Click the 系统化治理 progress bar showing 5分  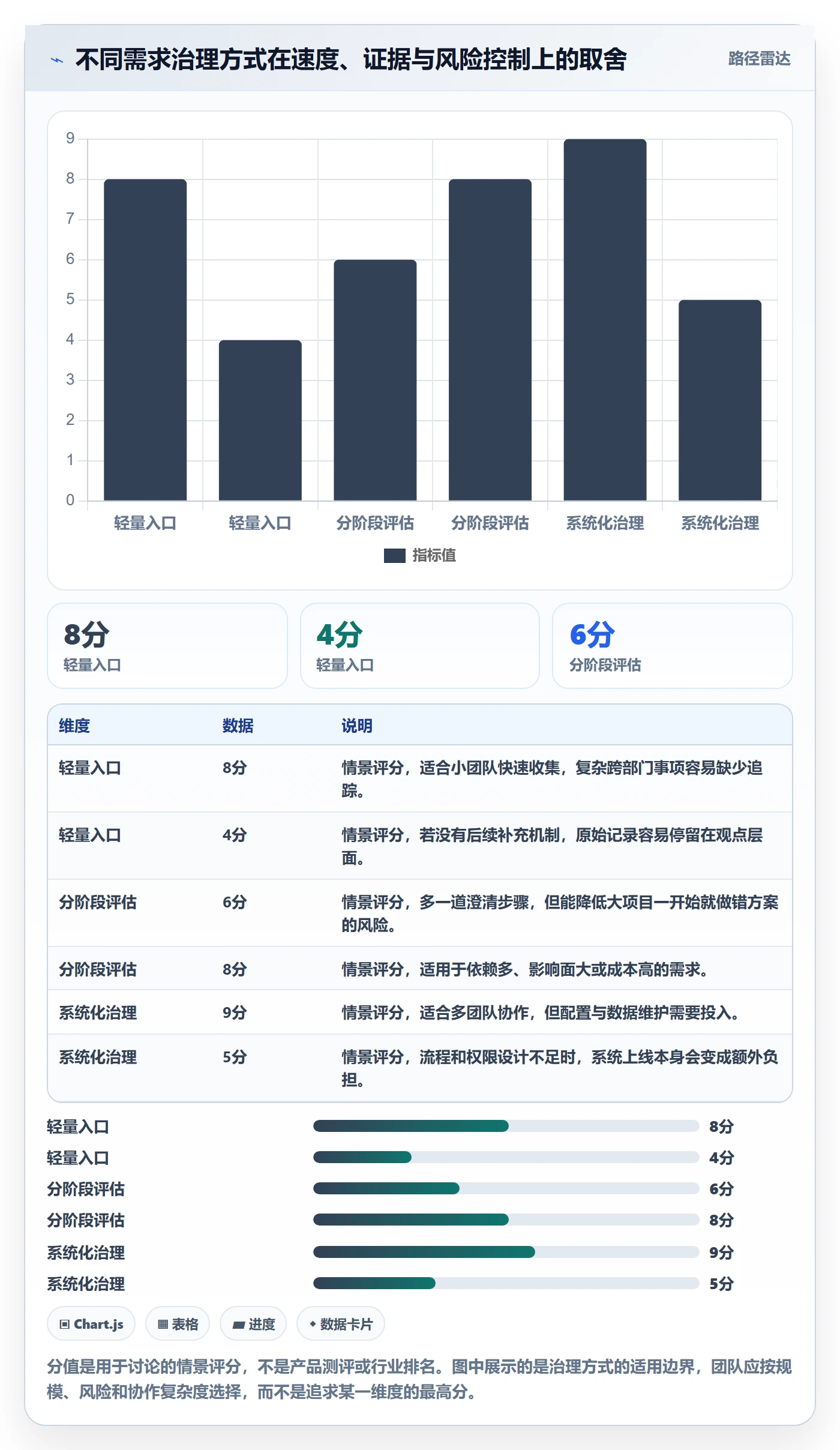pos(506,1283)
